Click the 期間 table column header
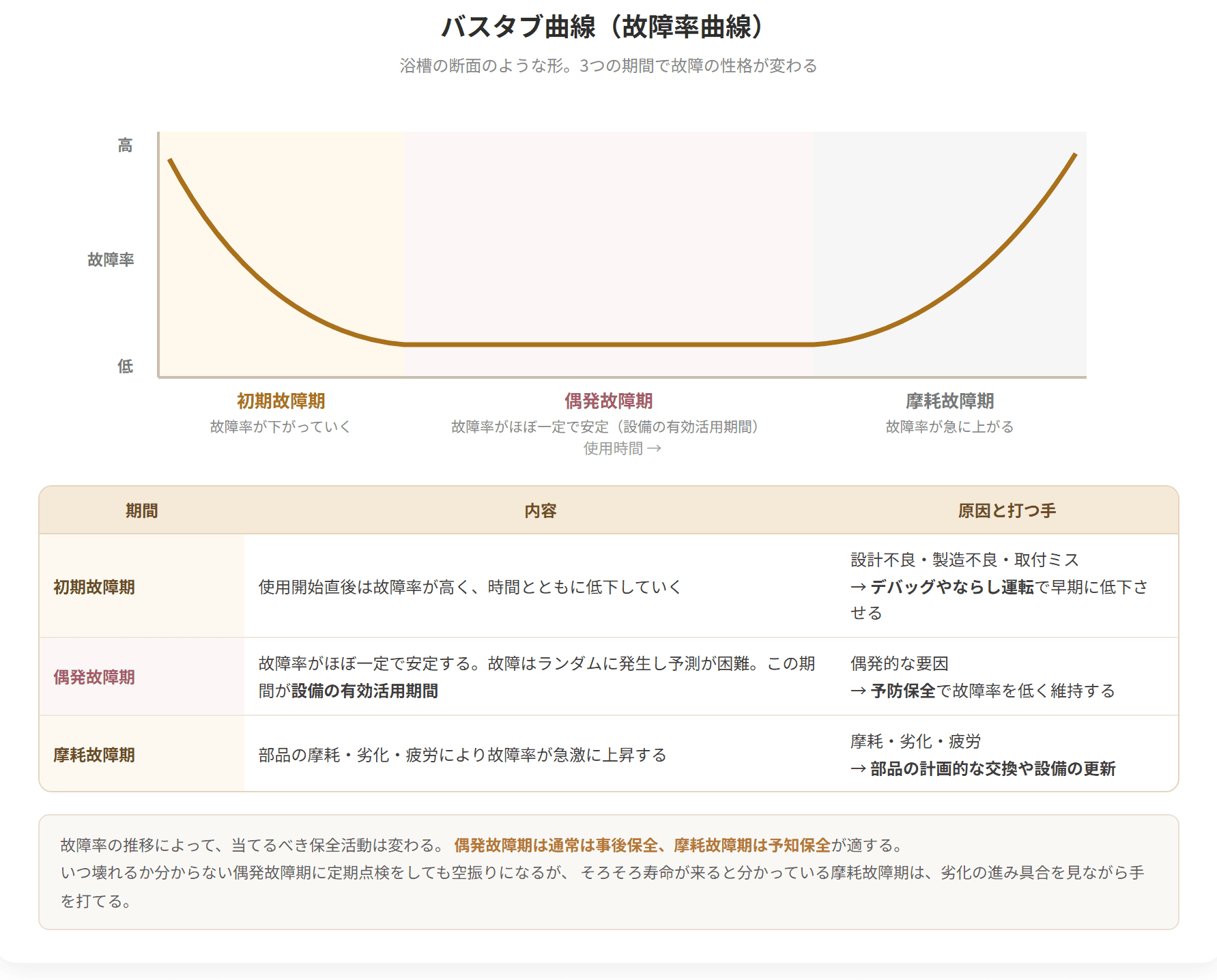 [141, 510]
